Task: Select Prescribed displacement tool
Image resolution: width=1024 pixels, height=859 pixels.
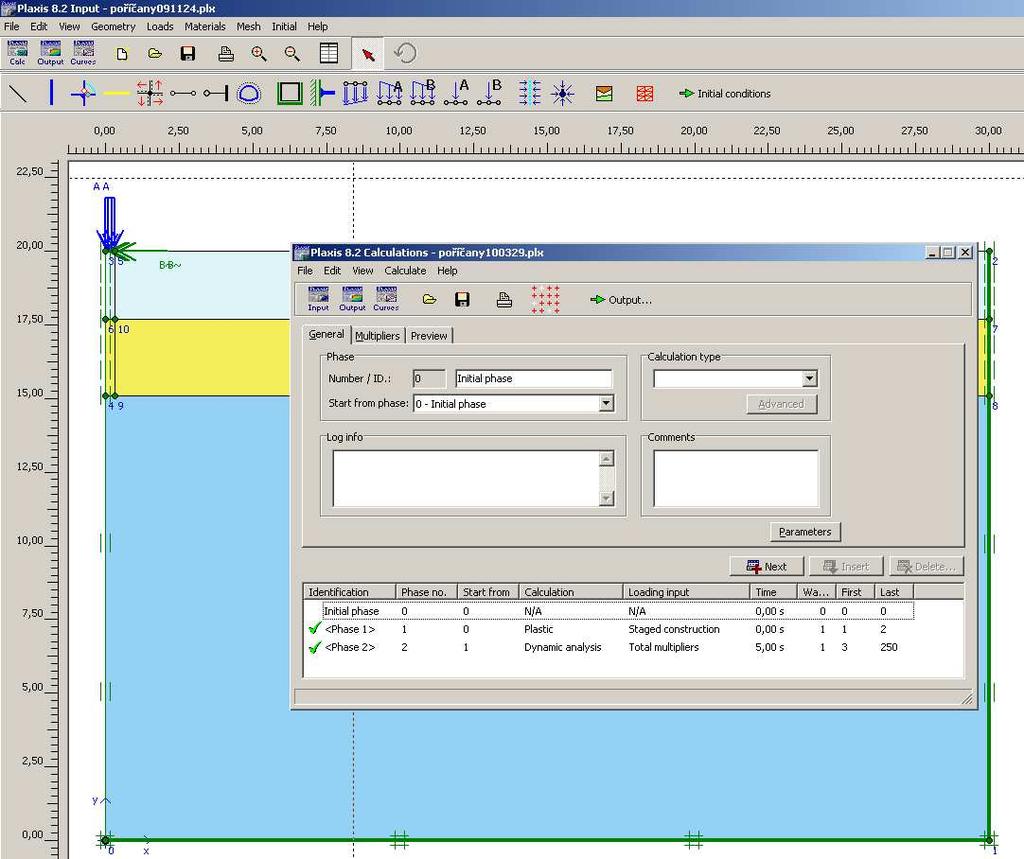Action: [x=355, y=93]
